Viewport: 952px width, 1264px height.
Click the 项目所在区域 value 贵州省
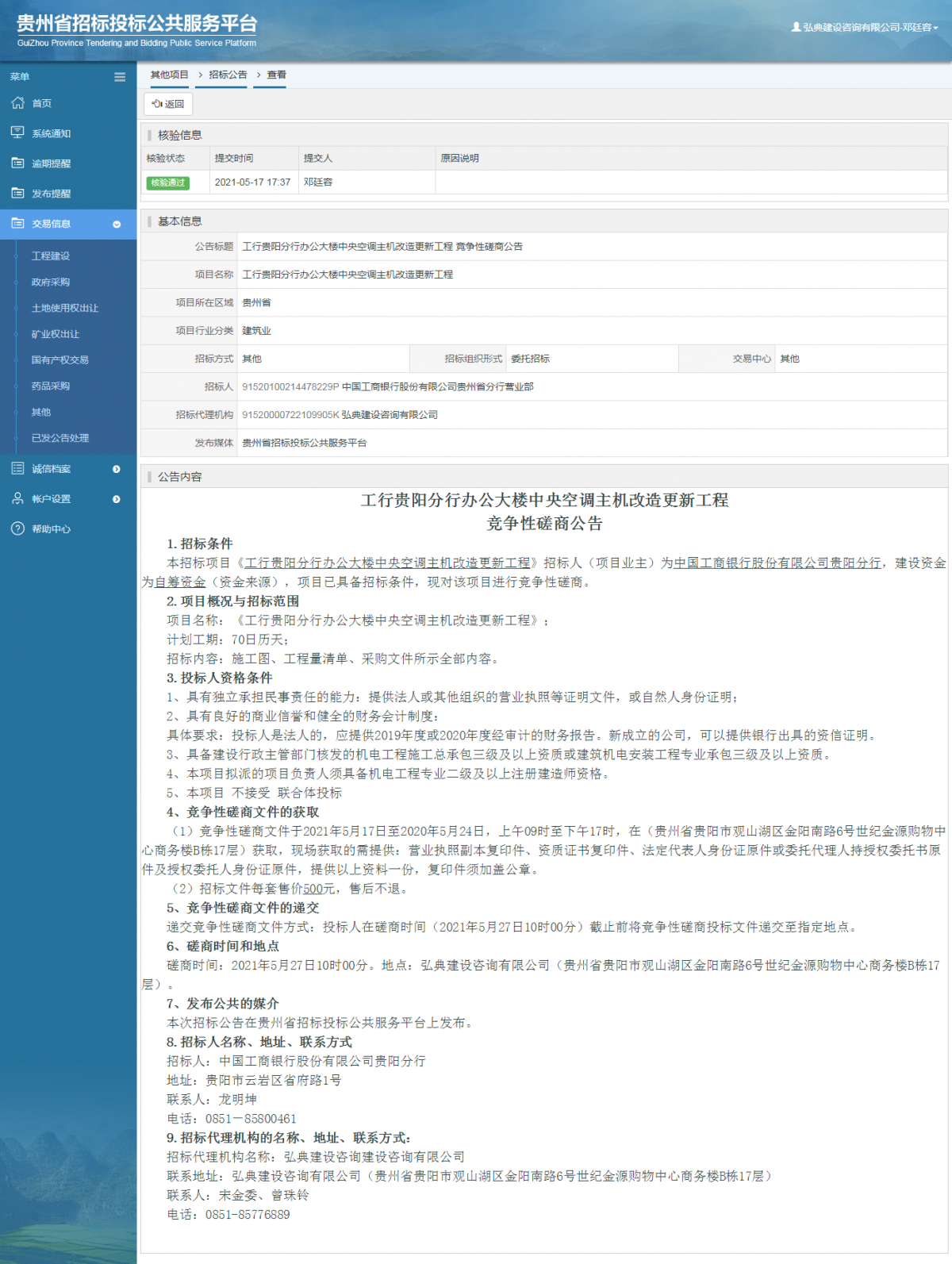coord(256,303)
